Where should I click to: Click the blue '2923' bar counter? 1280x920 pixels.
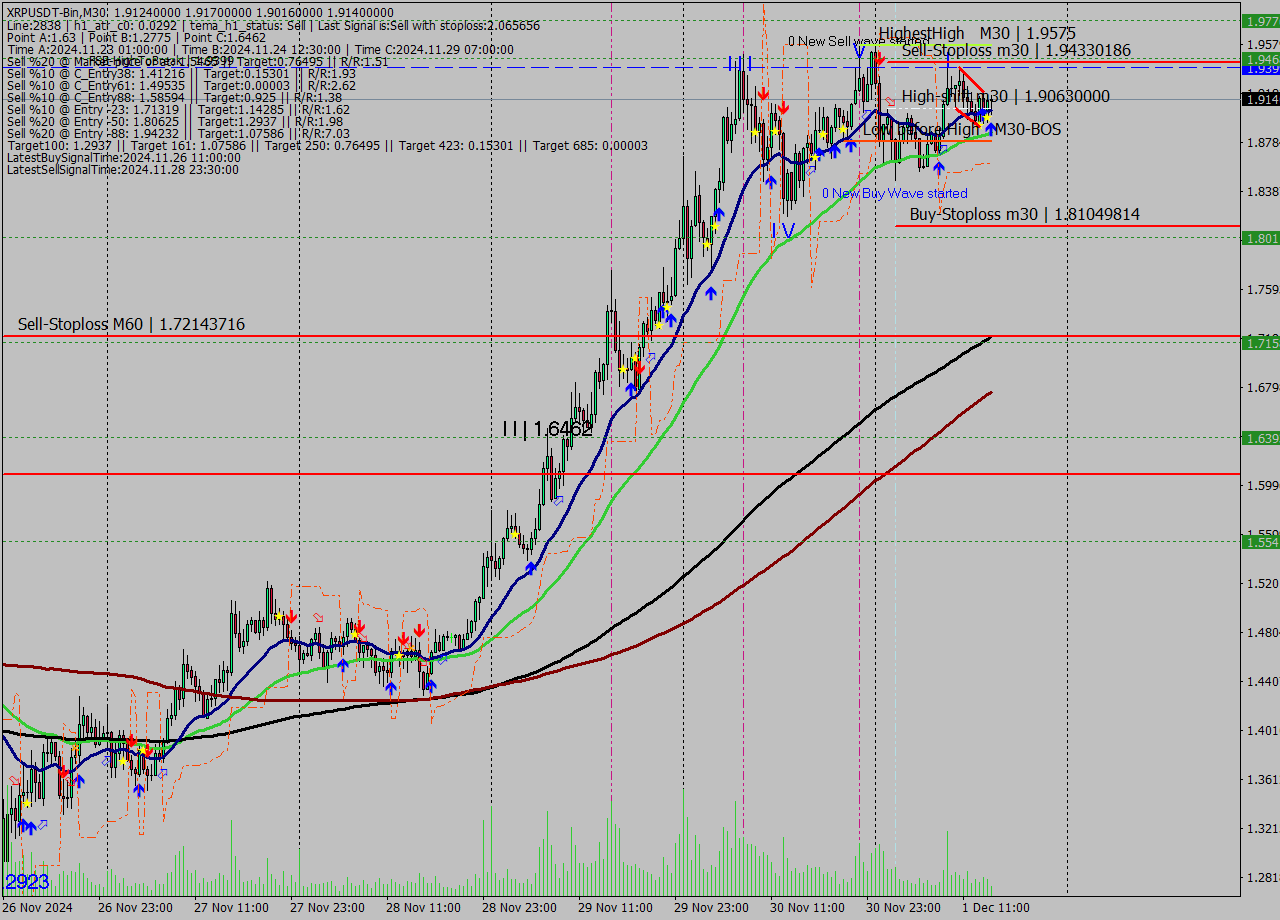(27, 882)
